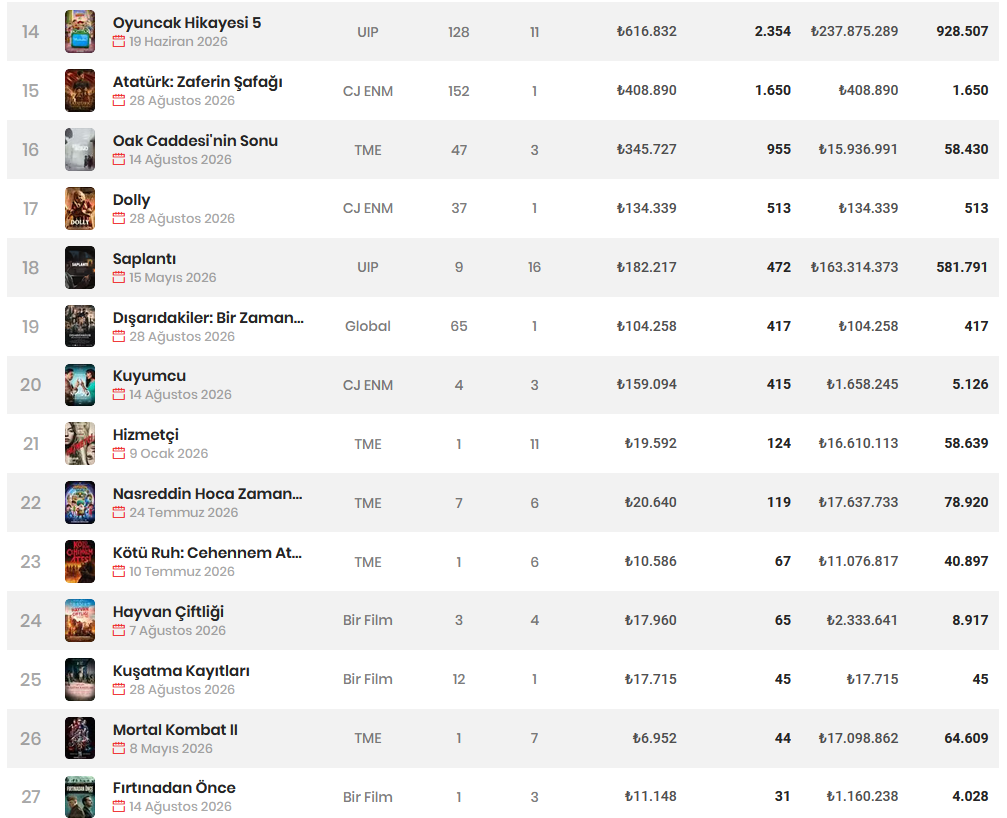The width and height of the screenshot is (1007, 818).
Task: Open Oak Caddesi'nin Sonu movie title link
Action: pos(195,141)
